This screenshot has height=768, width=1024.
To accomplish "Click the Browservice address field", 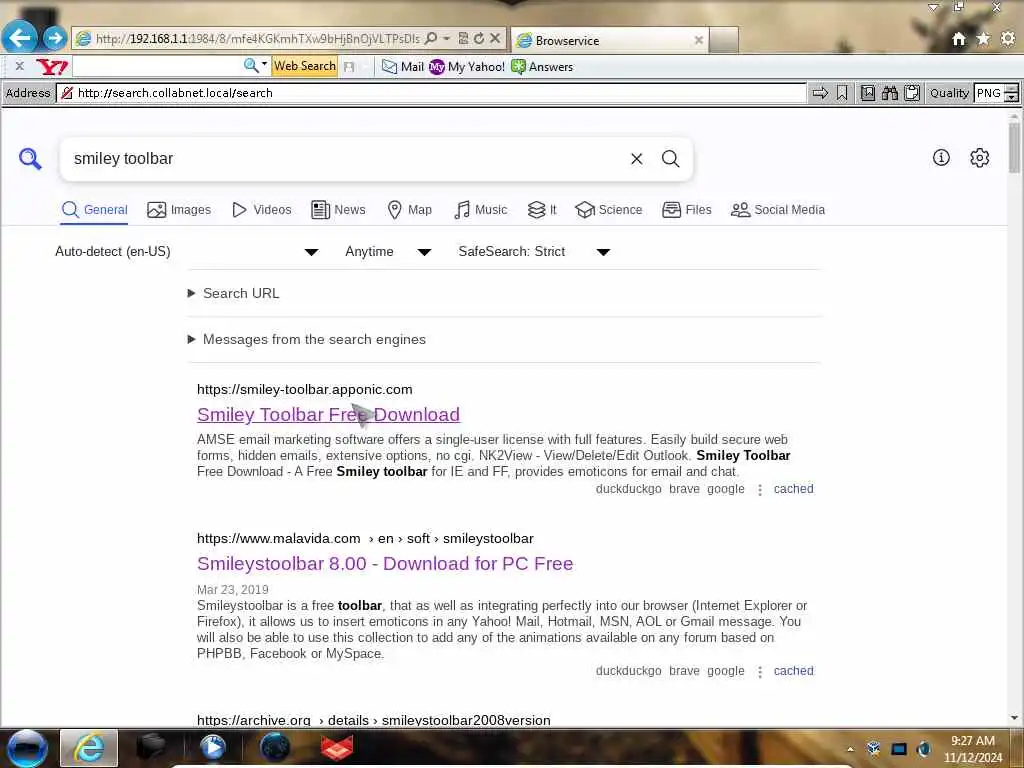I will pyautogui.click(x=431, y=93).
